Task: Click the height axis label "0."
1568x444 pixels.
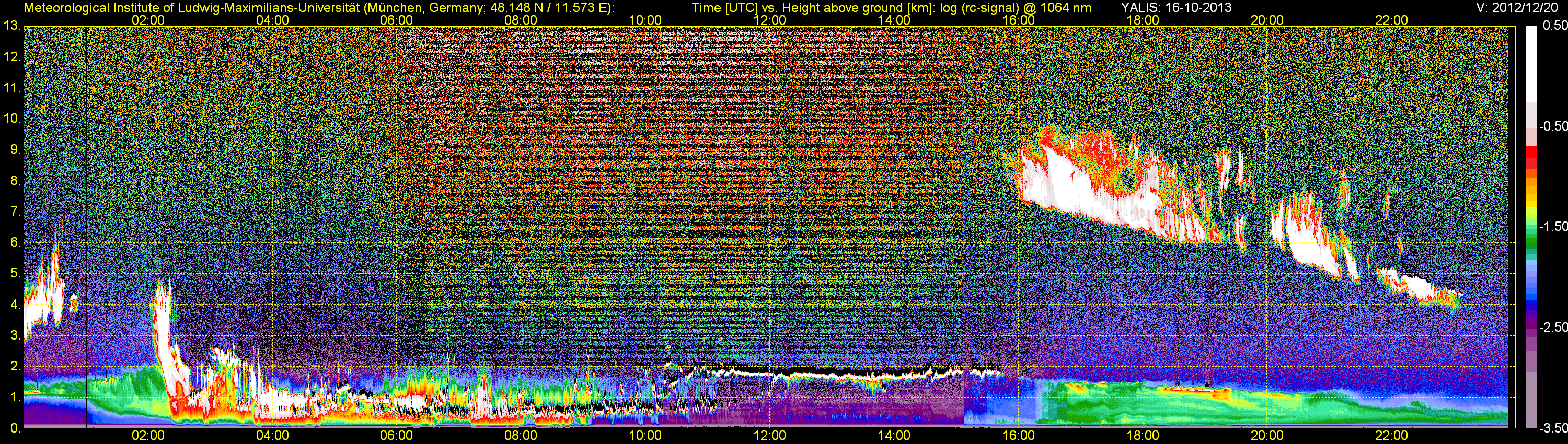Action: point(15,428)
